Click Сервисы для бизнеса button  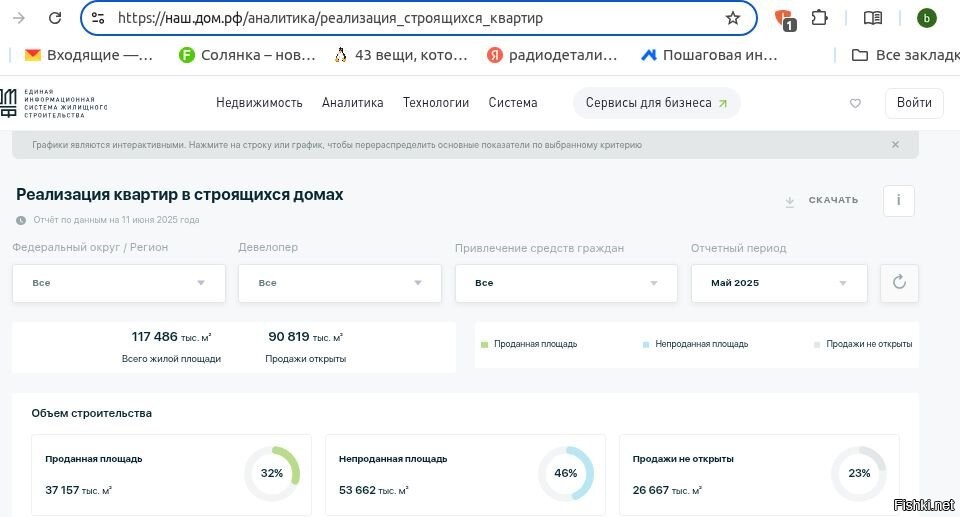656,103
